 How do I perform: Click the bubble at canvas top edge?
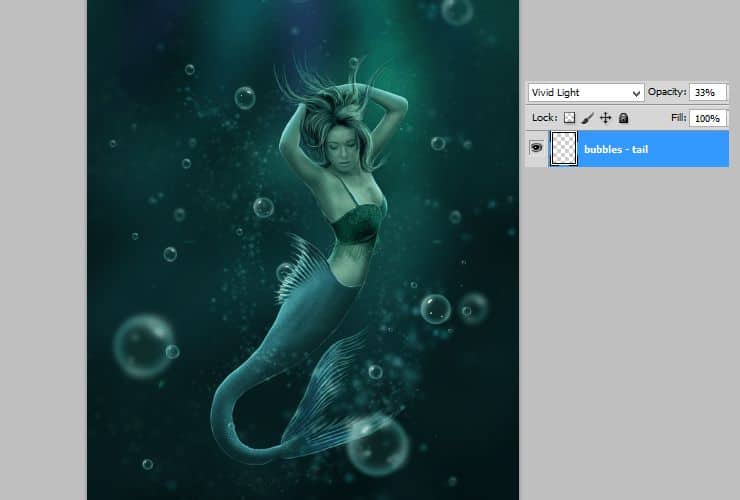coord(457,10)
